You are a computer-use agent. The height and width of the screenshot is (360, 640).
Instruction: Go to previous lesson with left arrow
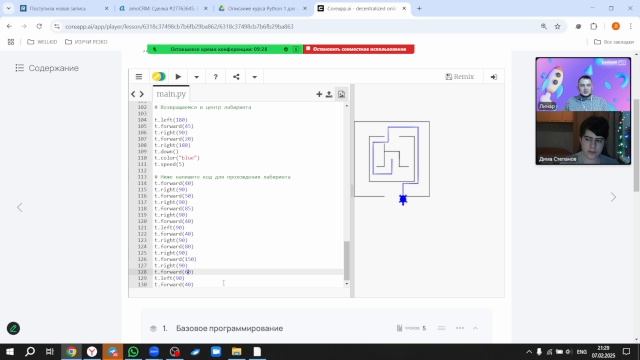(x=20, y=207)
